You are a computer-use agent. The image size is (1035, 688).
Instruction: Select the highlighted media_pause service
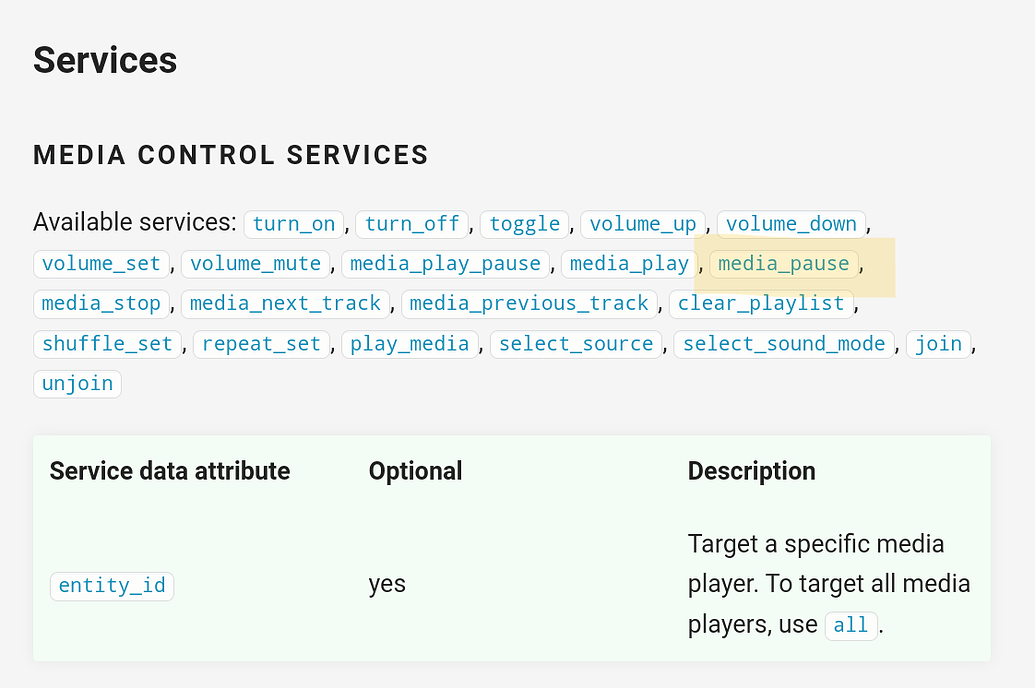(x=783, y=264)
